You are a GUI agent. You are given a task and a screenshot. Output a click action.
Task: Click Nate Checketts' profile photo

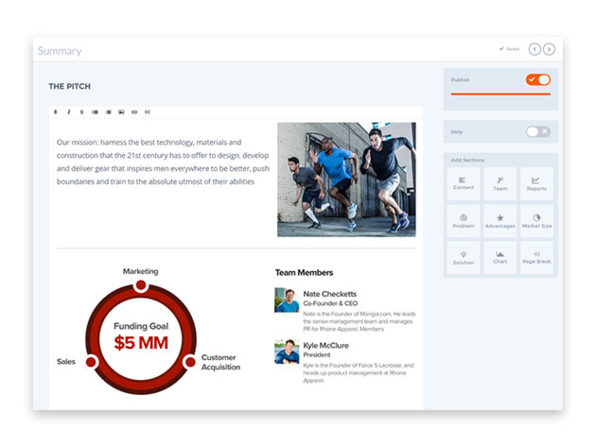(x=287, y=300)
